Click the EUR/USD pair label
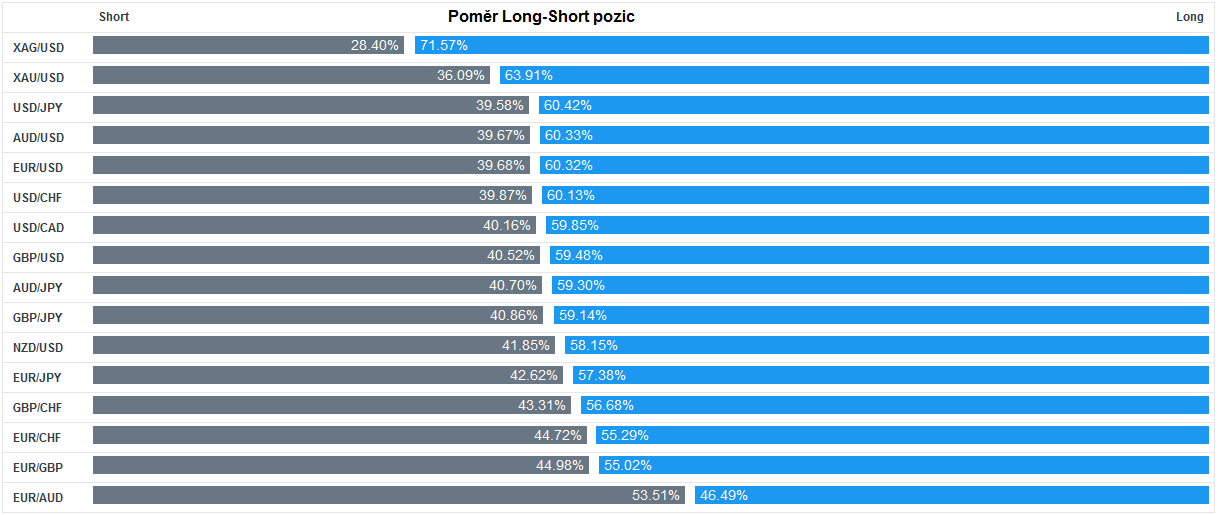The height and width of the screenshot is (515, 1219). 38,167
